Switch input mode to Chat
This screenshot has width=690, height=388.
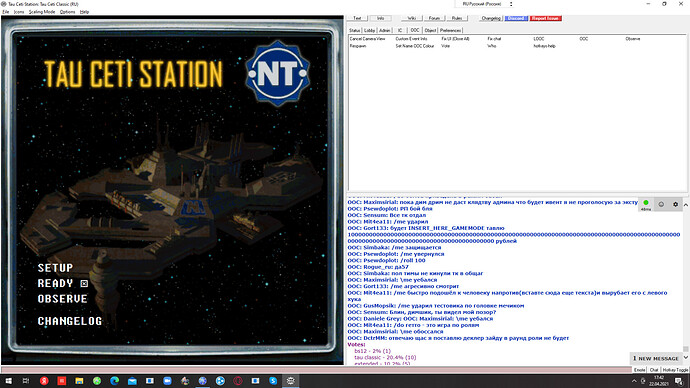654,370
